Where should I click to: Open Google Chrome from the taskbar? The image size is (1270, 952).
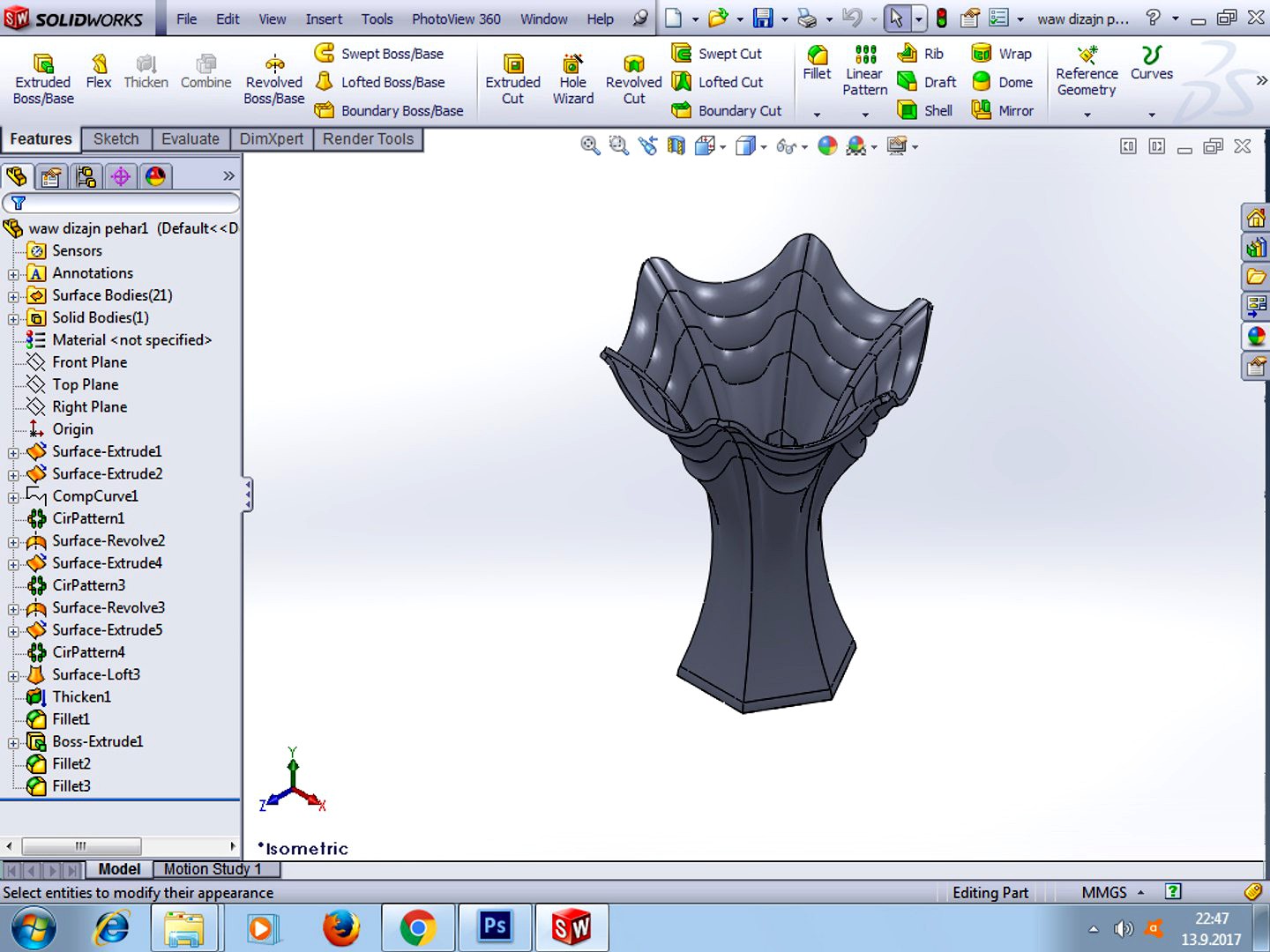pos(417,927)
